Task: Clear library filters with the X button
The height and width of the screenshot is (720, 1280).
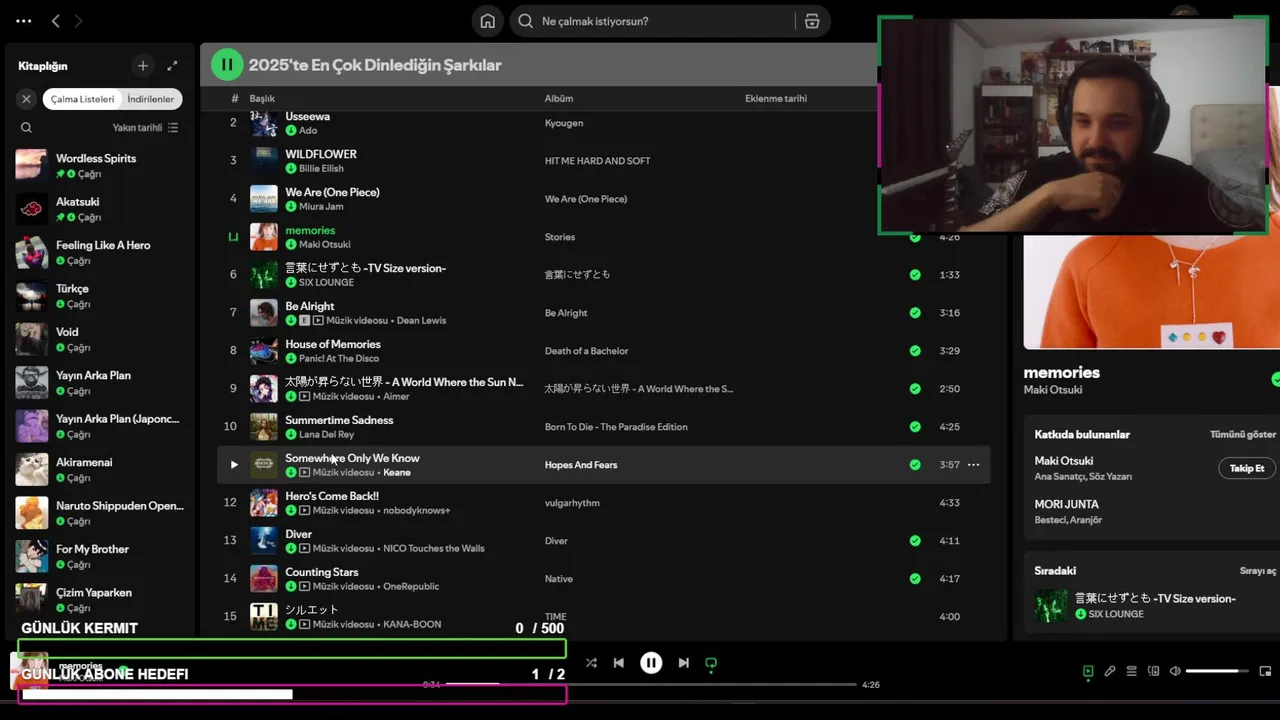Action: click(27, 99)
